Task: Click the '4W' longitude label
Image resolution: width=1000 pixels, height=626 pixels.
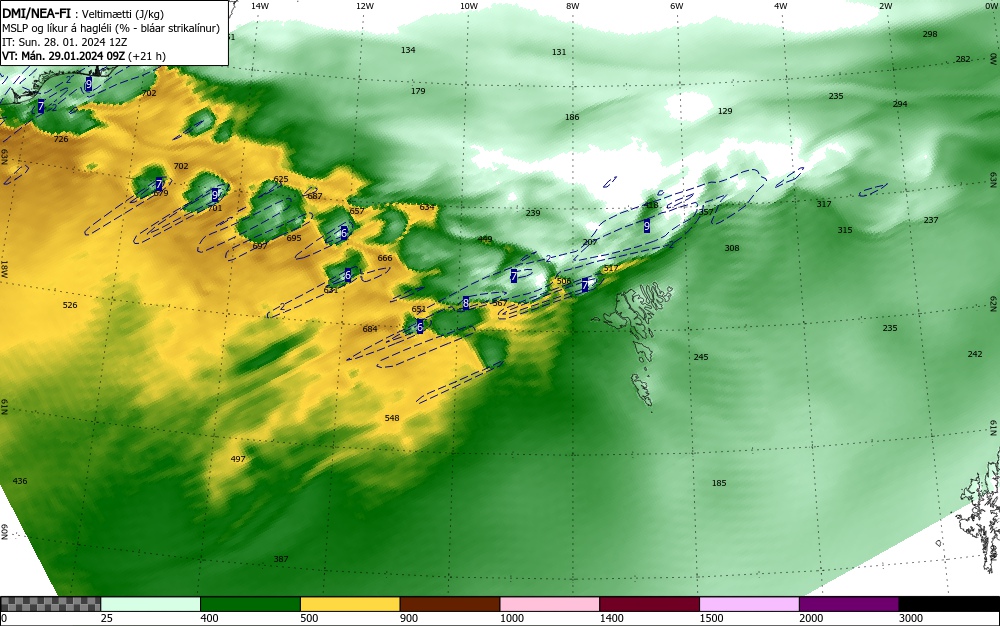Action: click(781, 6)
